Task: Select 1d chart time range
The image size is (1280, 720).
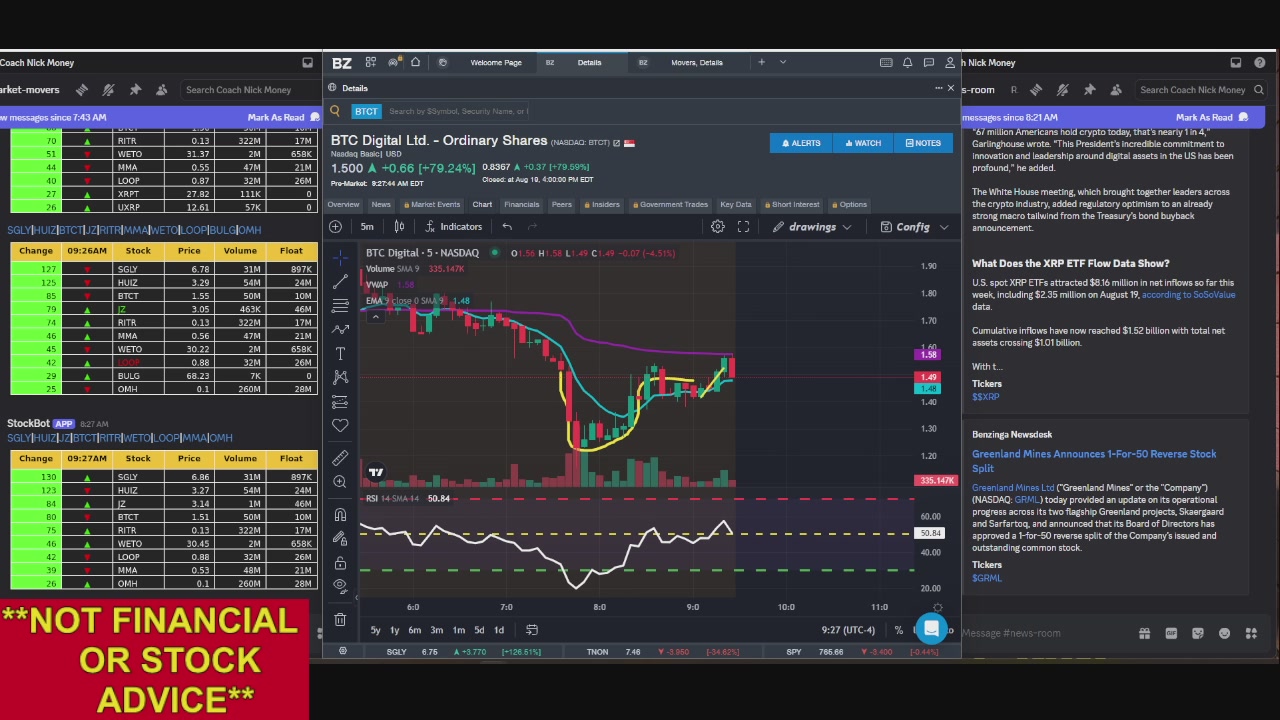Action: [498, 630]
